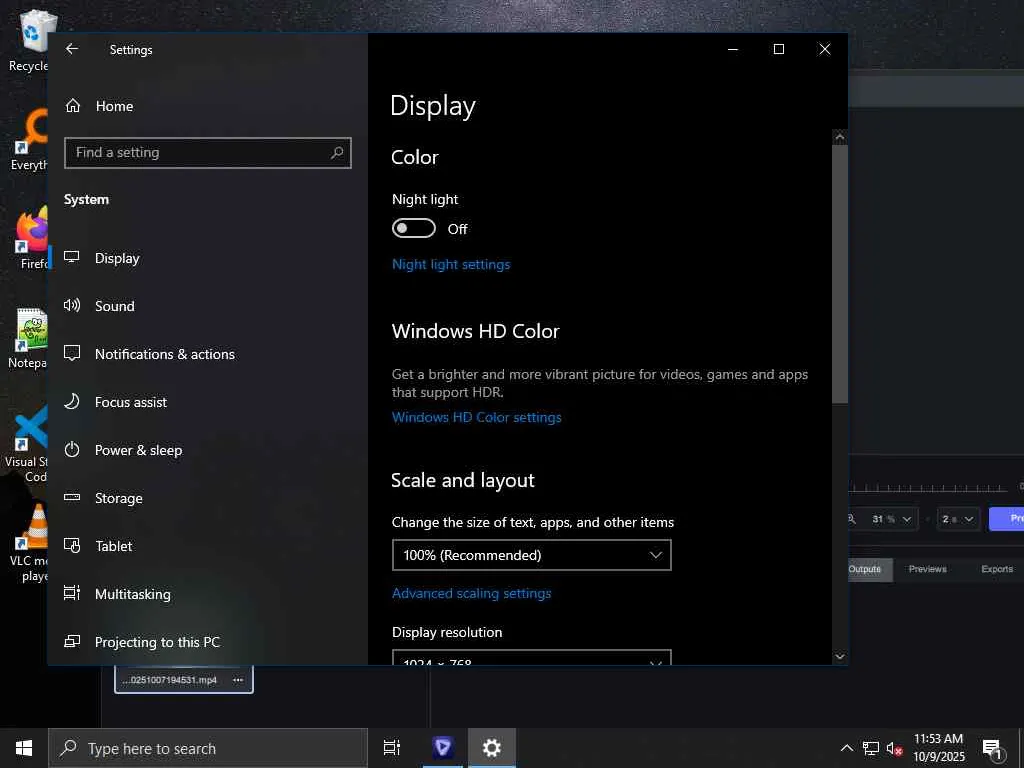Open Settings Home page

99,106
